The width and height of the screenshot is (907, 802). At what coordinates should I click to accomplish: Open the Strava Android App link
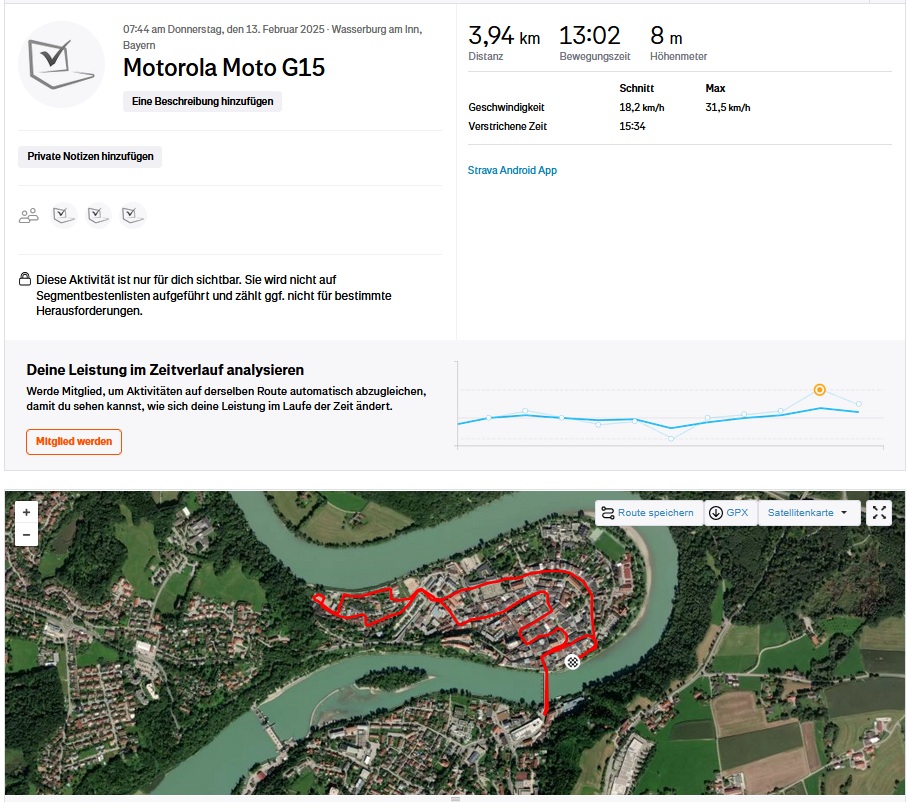tap(512, 170)
